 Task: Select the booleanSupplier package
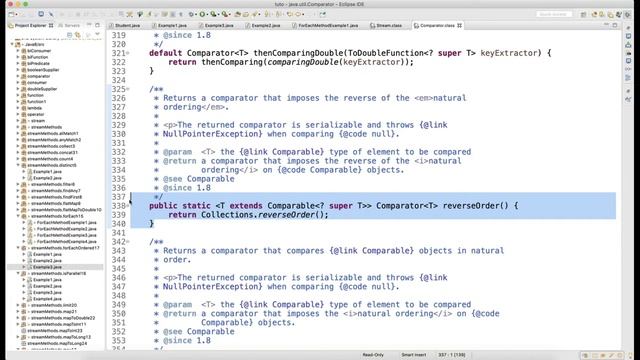point(42,70)
